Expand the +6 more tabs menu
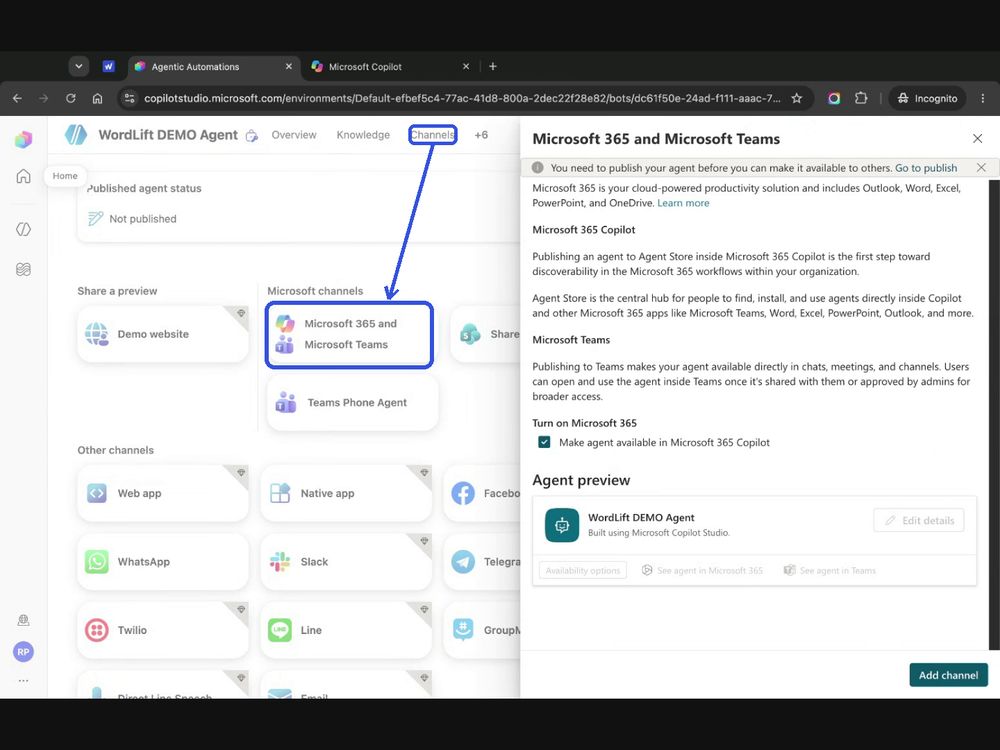The height and width of the screenshot is (750, 1000). 481,135
